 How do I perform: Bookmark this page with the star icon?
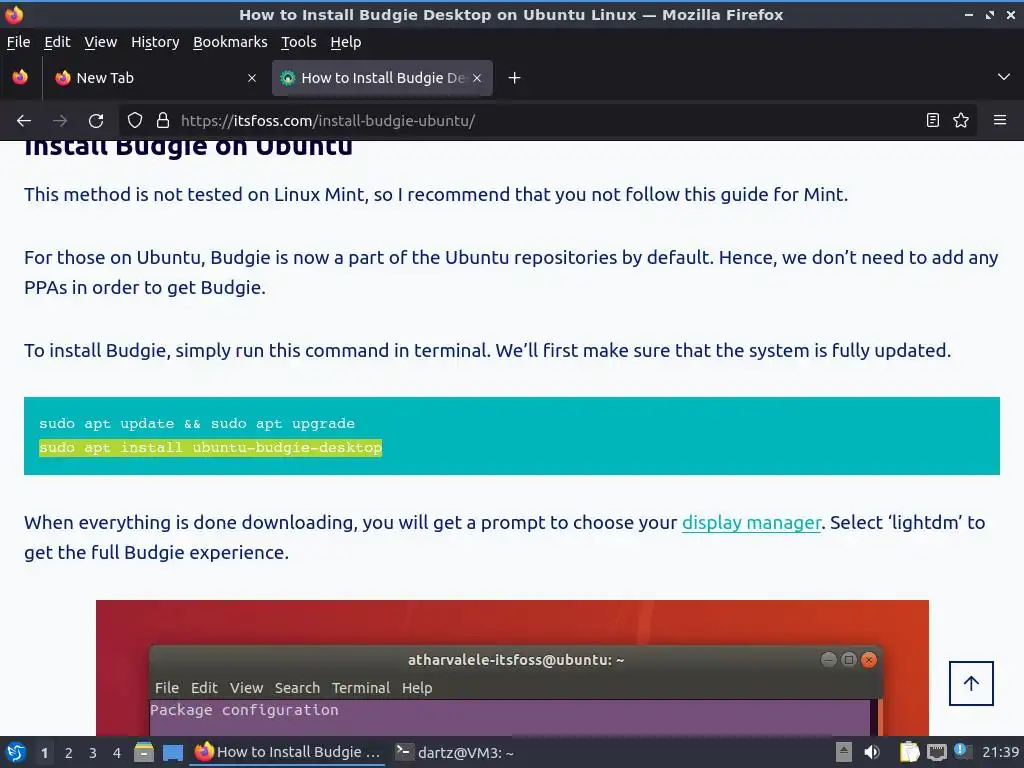(961, 120)
